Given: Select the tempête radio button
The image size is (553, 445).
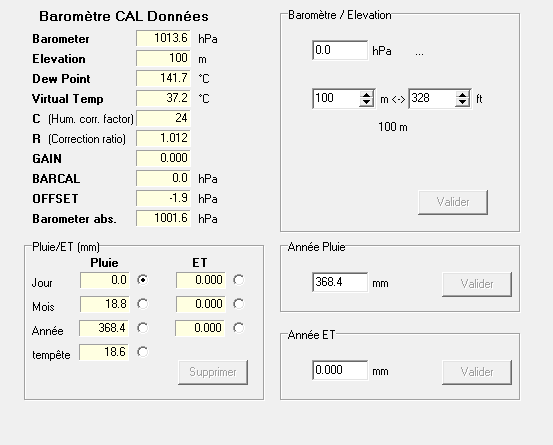Looking at the screenshot, I should coord(142,352).
